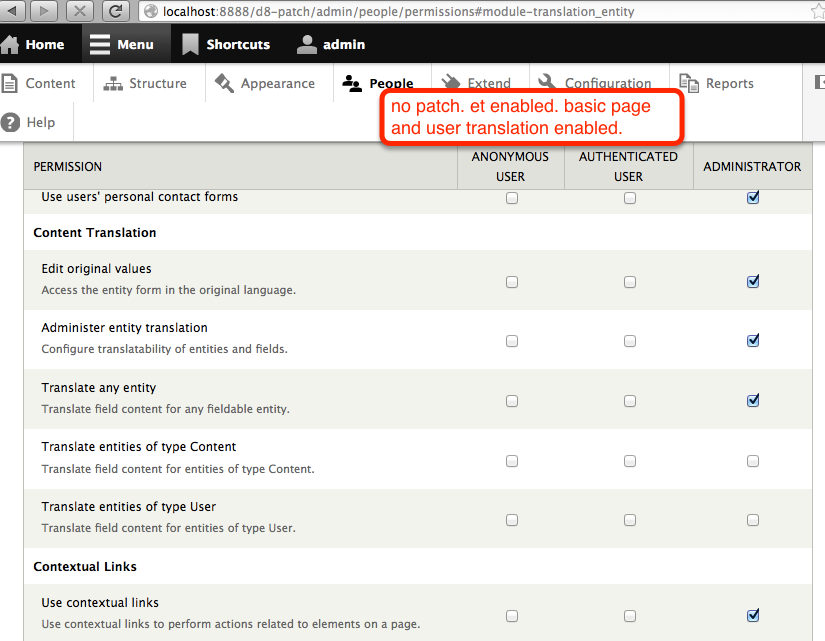Click the Appearance paintbrush icon

(x=225, y=83)
